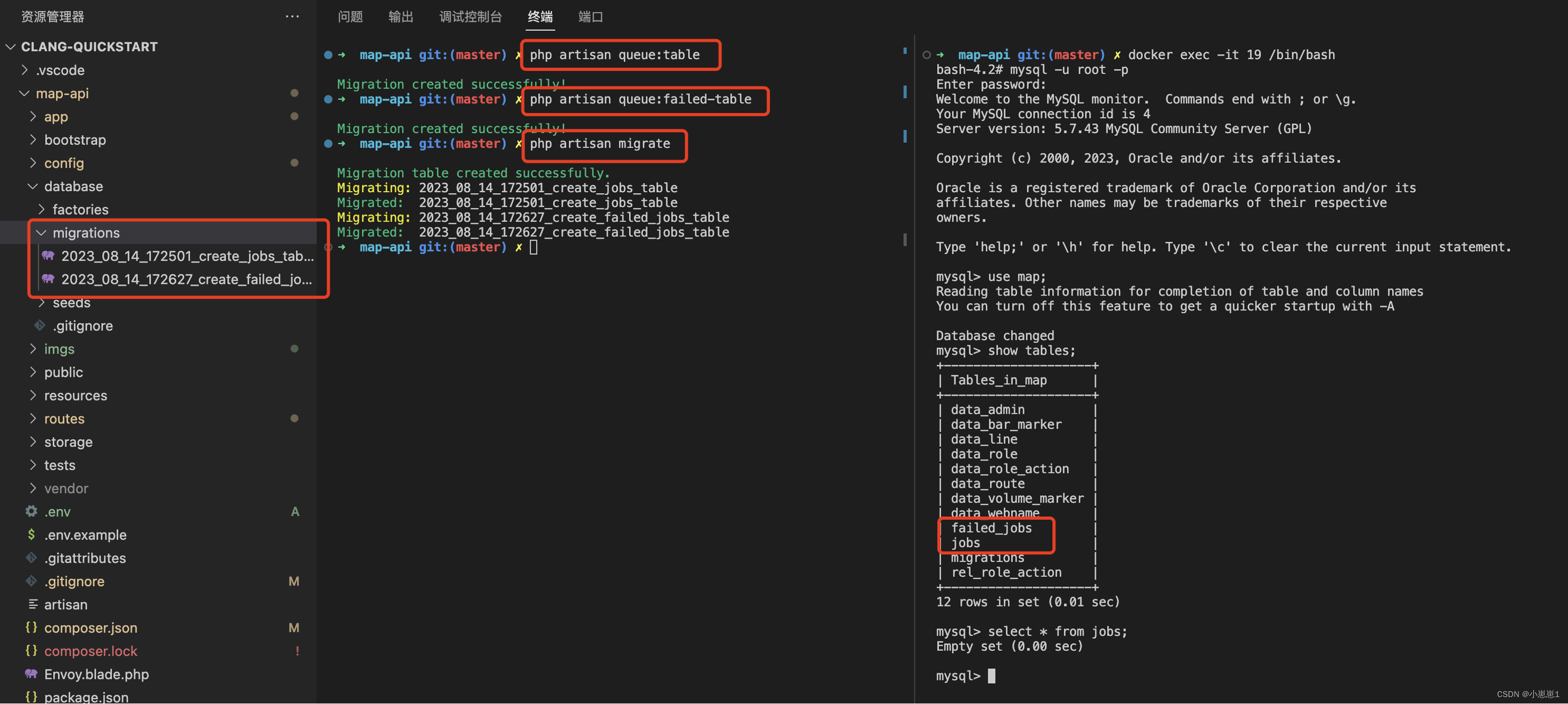Click the A status badge for .env

point(295,512)
